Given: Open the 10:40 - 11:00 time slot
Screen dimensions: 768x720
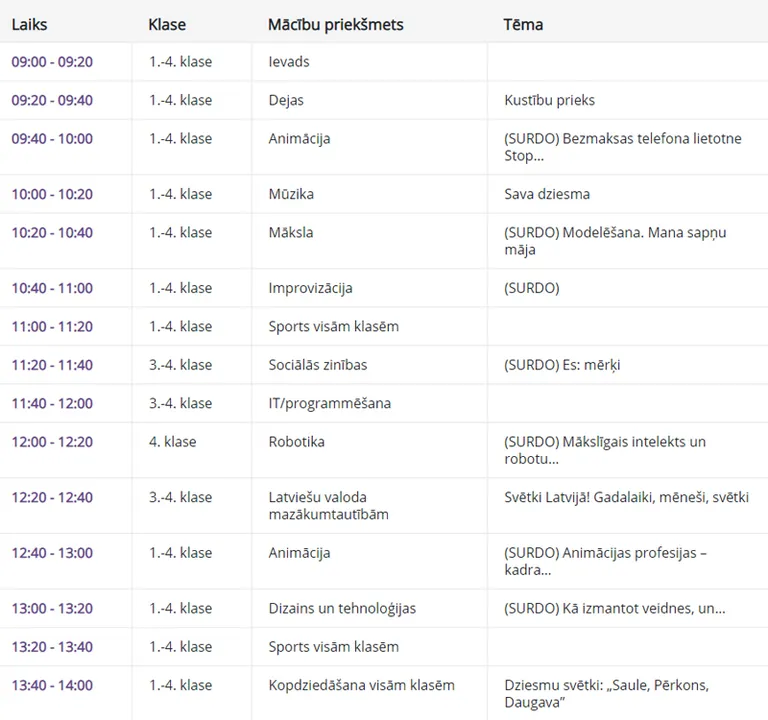Looking at the screenshot, I should [52, 288].
